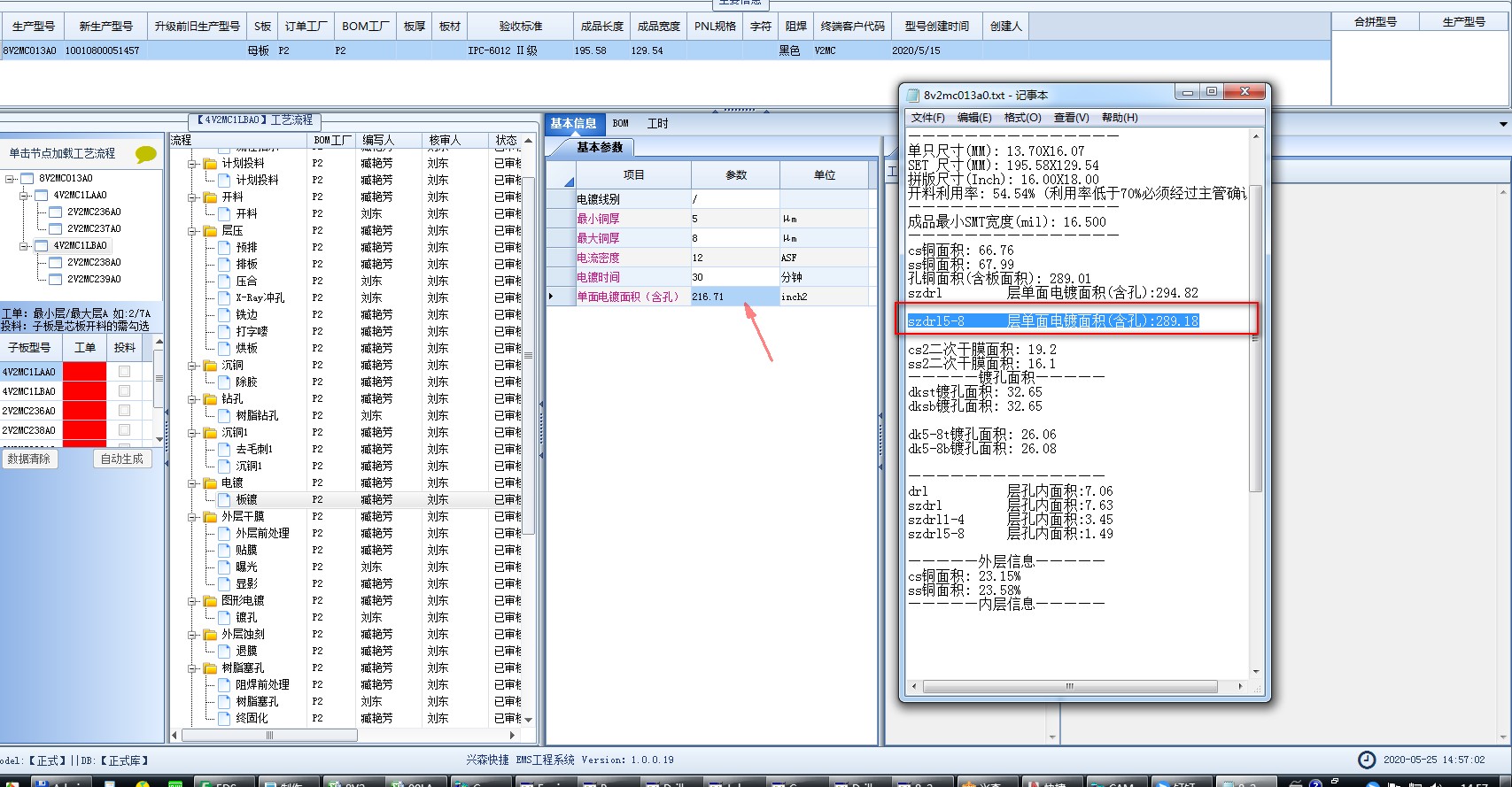Click the 预排 document icon
This screenshot has width=1512, height=787.
[x=225, y=248]
